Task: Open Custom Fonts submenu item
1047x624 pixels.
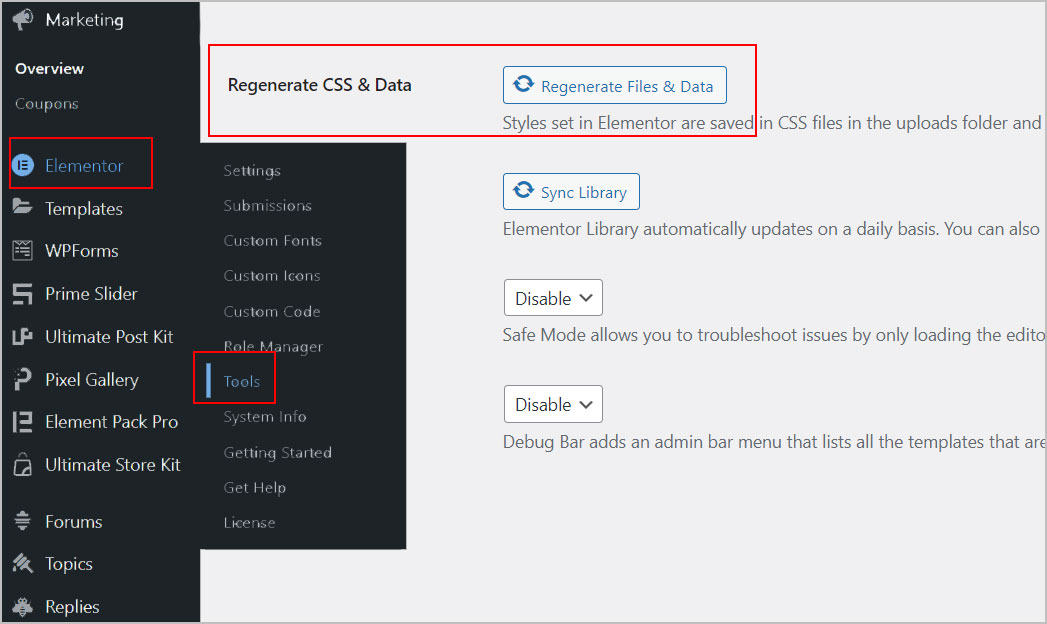Action: (x=272, y=240)
